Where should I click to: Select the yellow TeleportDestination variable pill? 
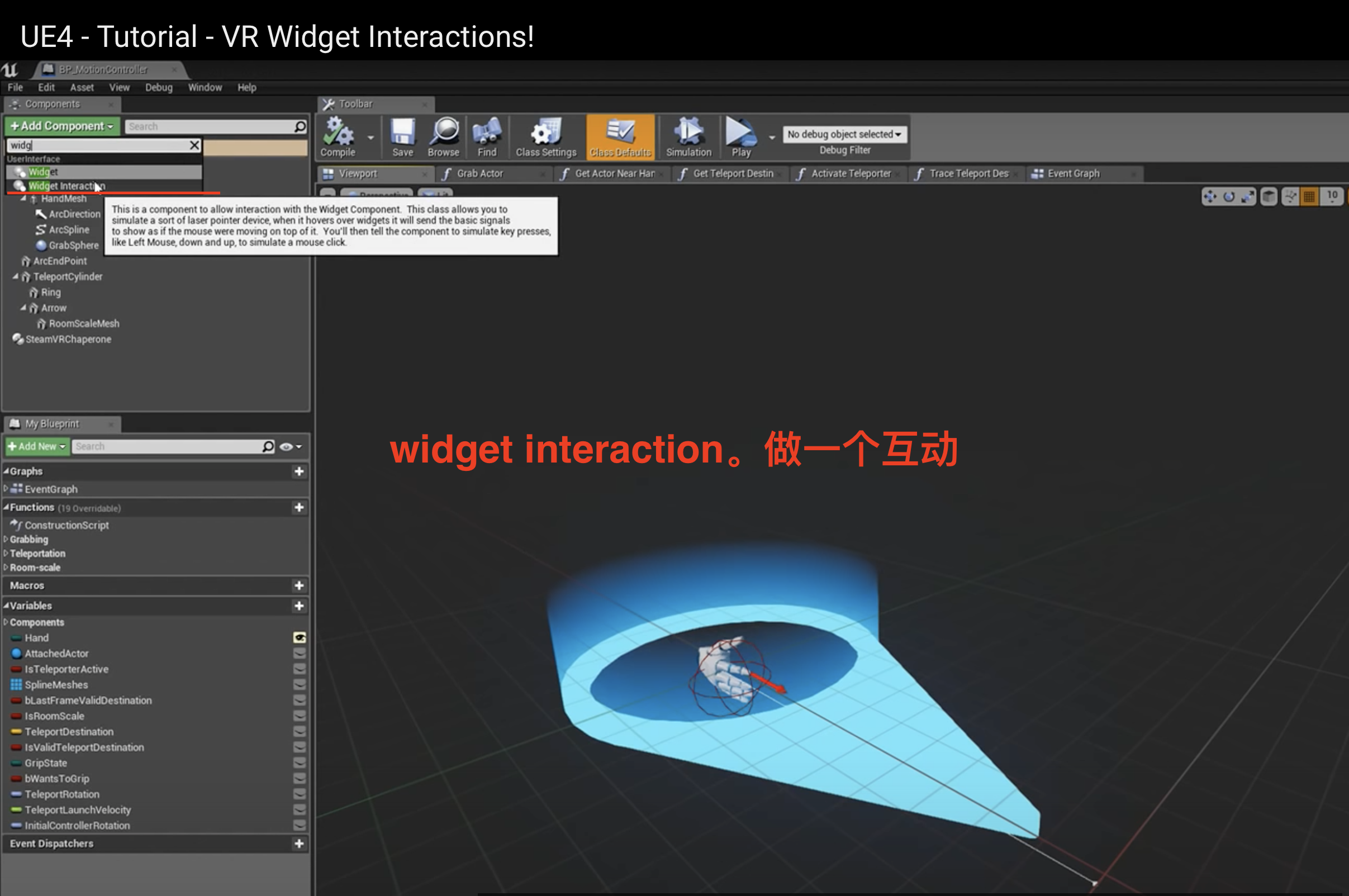(x=17, y=731)
